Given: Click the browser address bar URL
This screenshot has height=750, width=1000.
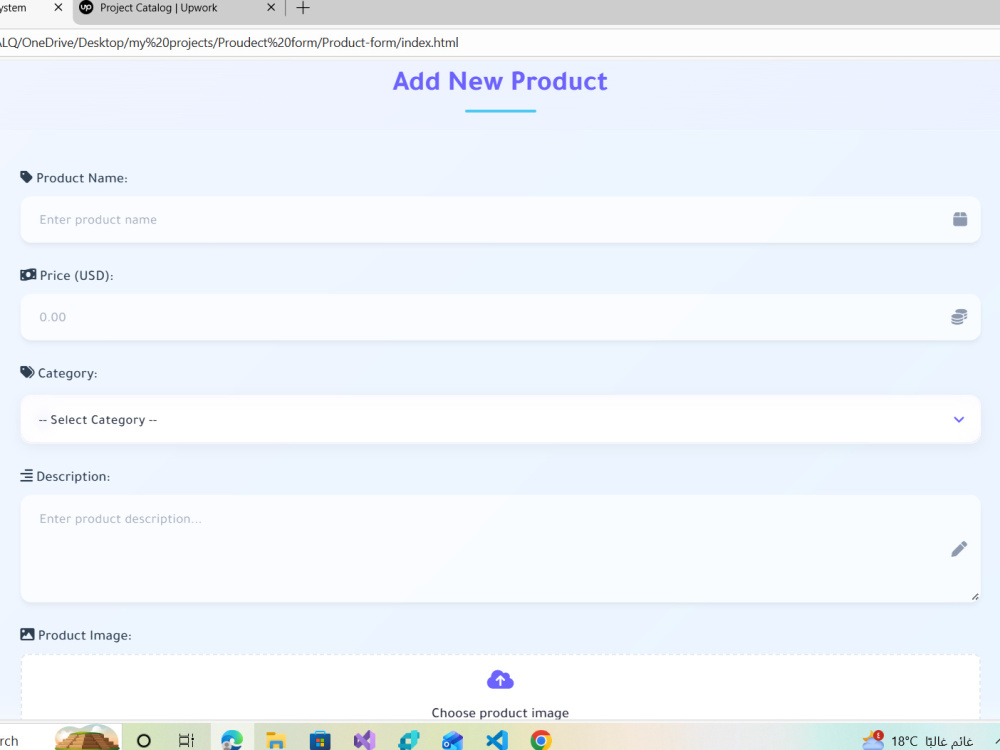Looking at the screenshot, I should pos(229,43).
